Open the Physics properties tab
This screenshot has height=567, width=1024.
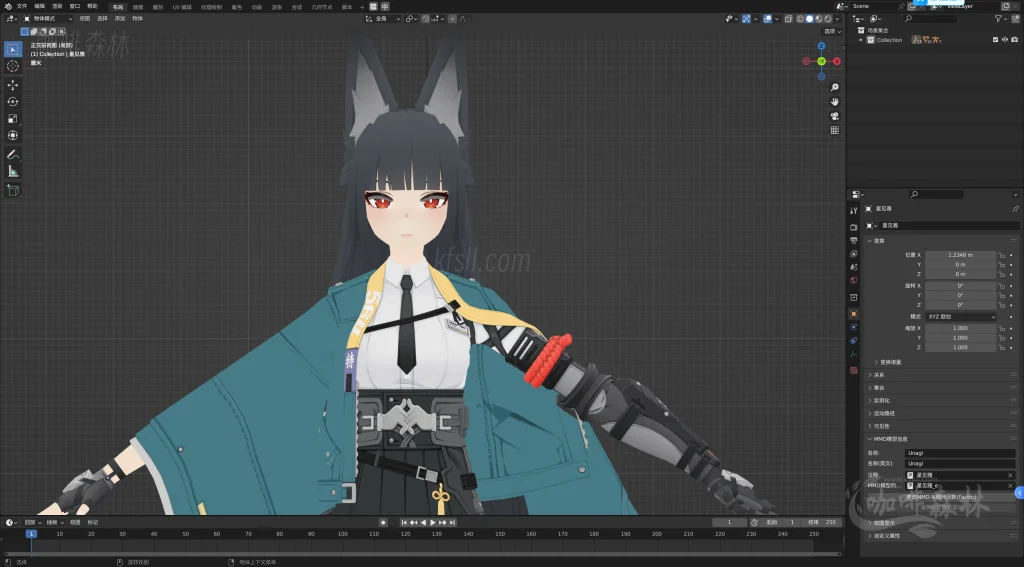854,327
